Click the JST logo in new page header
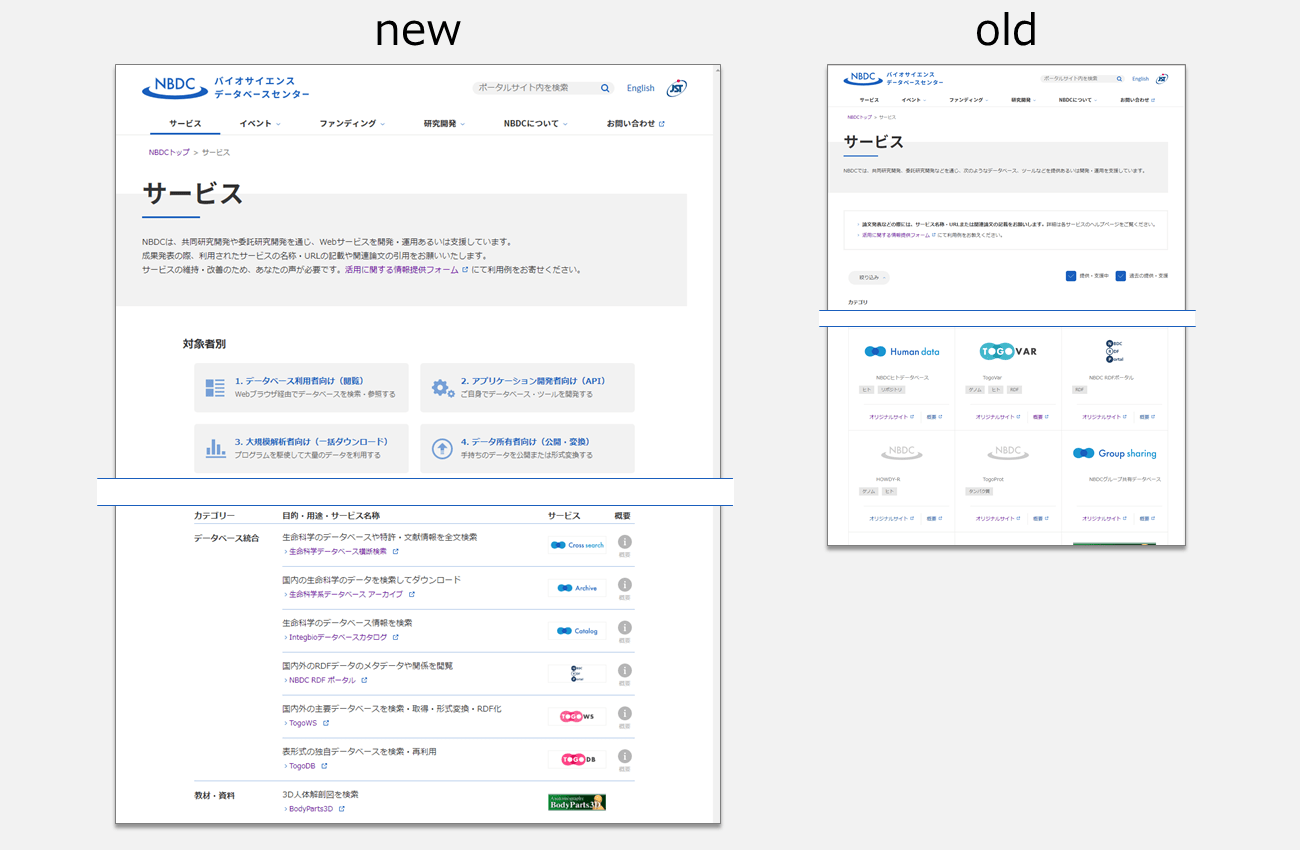 pyautogui.click(x=677, y=88)
